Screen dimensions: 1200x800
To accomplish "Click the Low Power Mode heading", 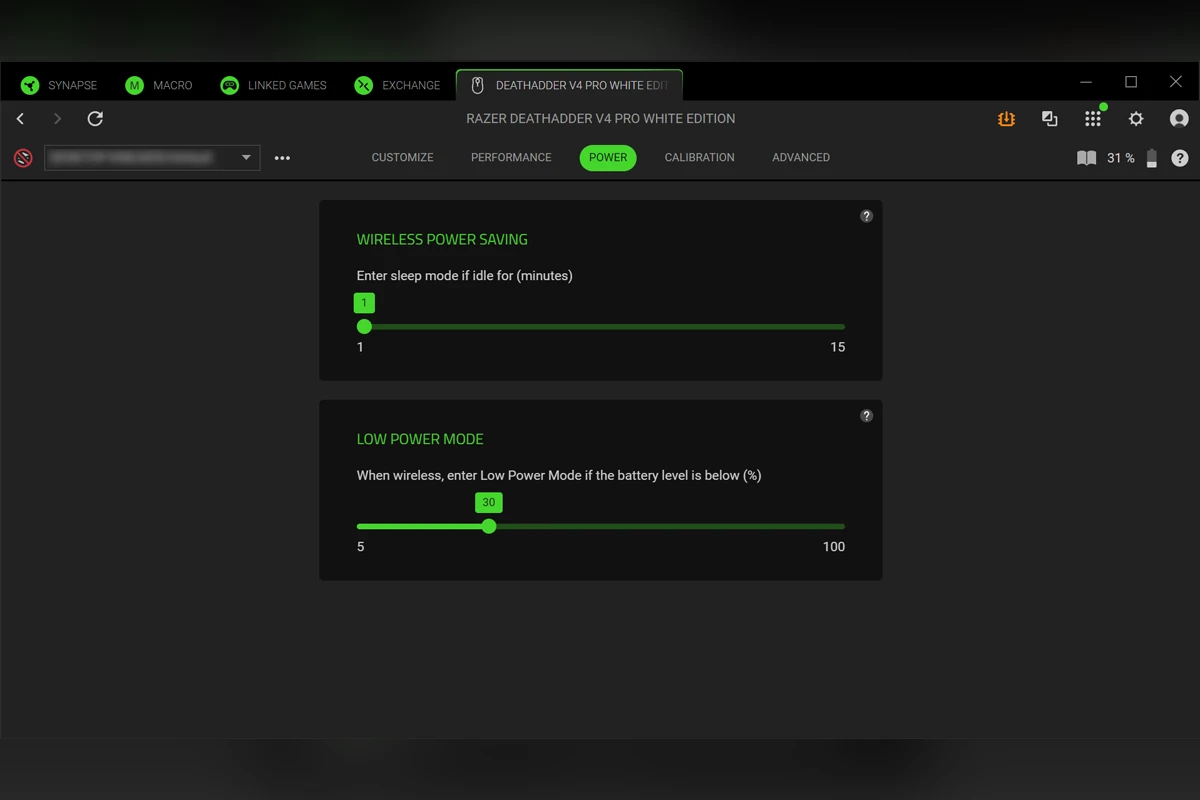I will coord(420,439).
